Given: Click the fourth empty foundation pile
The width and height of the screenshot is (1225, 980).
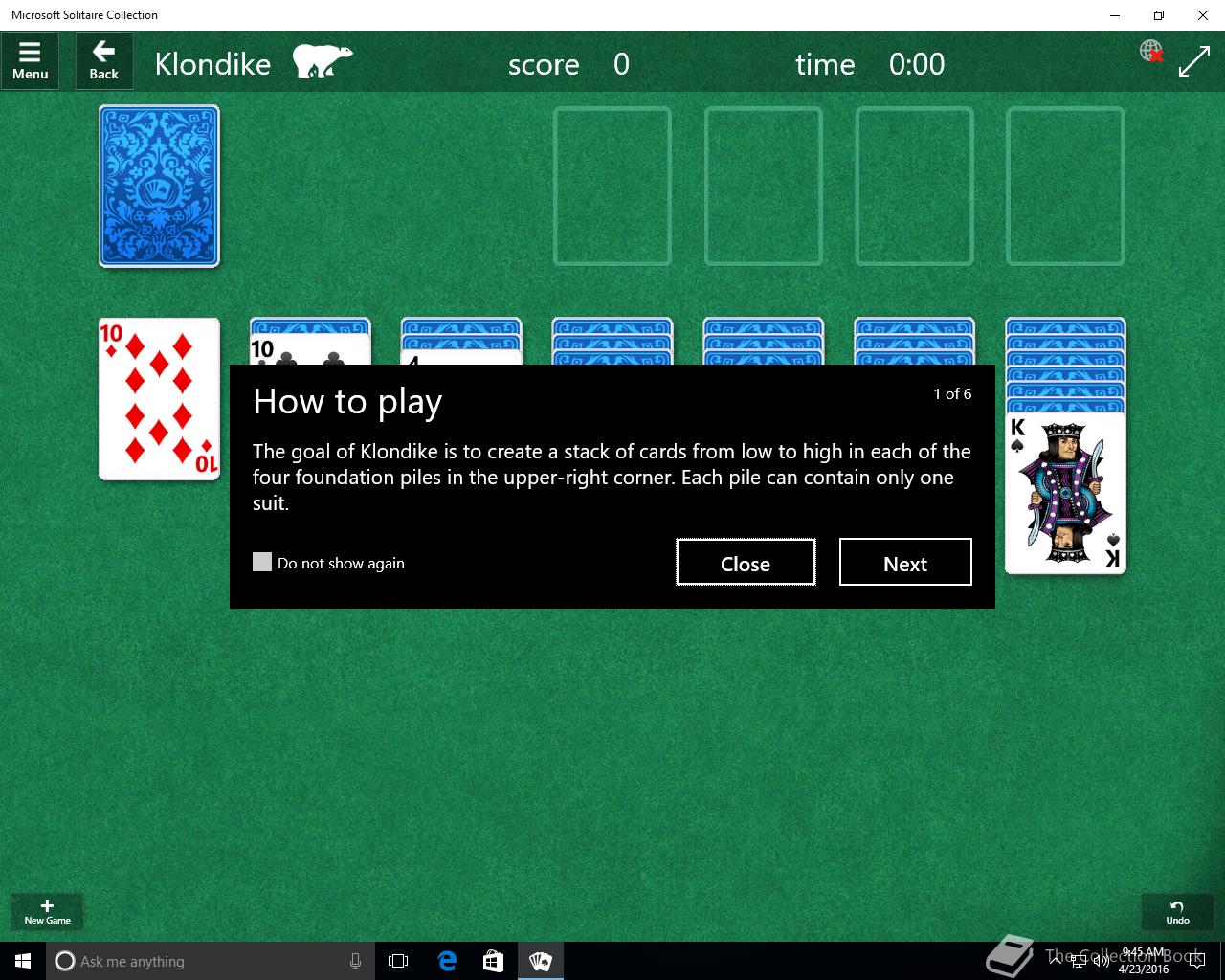Looking at the screenshot, I should tap(1065, 187).
